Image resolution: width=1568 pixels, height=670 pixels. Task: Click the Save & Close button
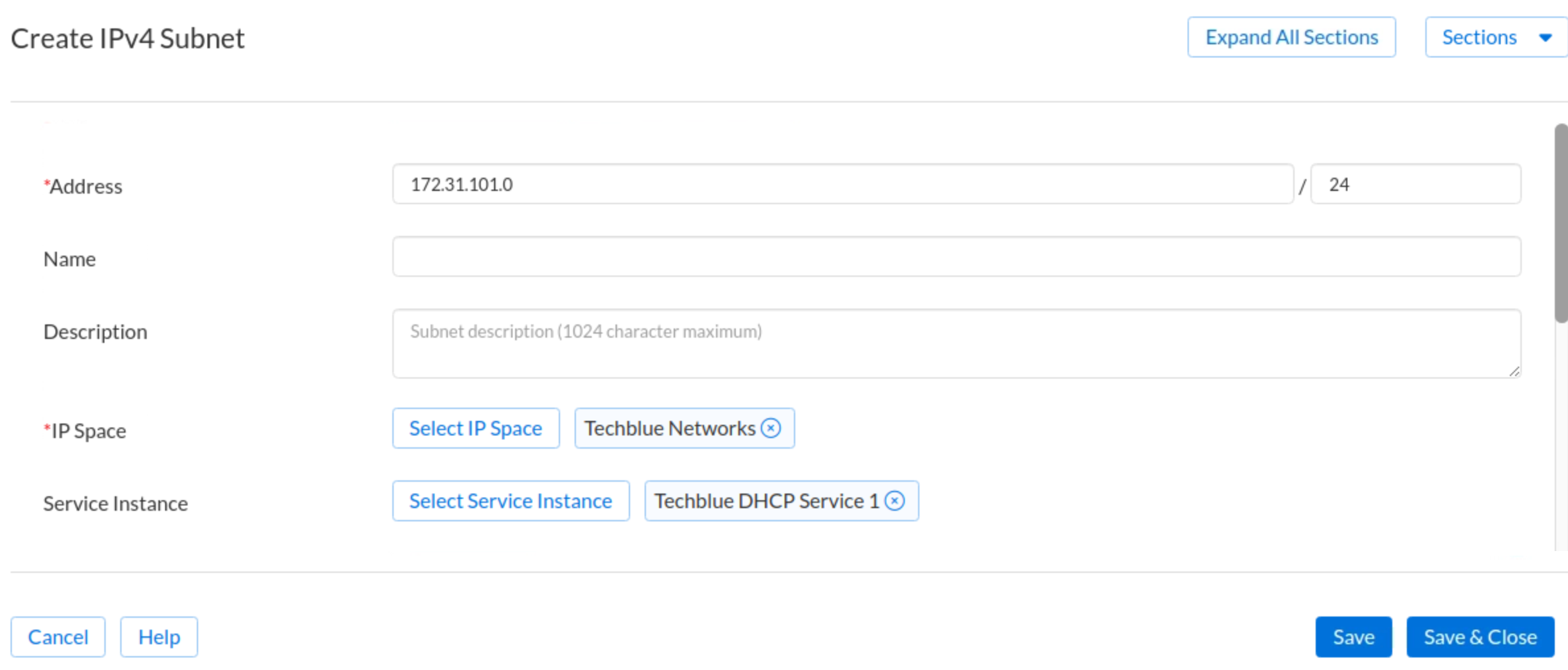click(x=1479, y=637)
